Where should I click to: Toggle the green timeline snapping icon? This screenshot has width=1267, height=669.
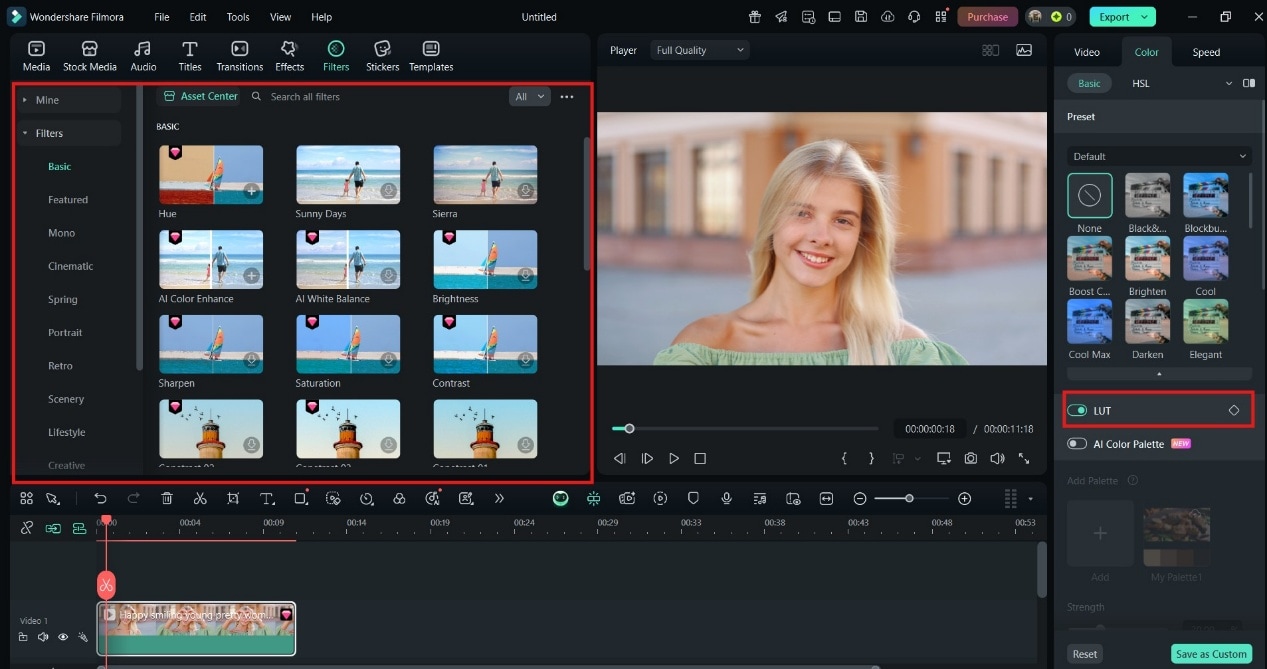pos(593,498)
